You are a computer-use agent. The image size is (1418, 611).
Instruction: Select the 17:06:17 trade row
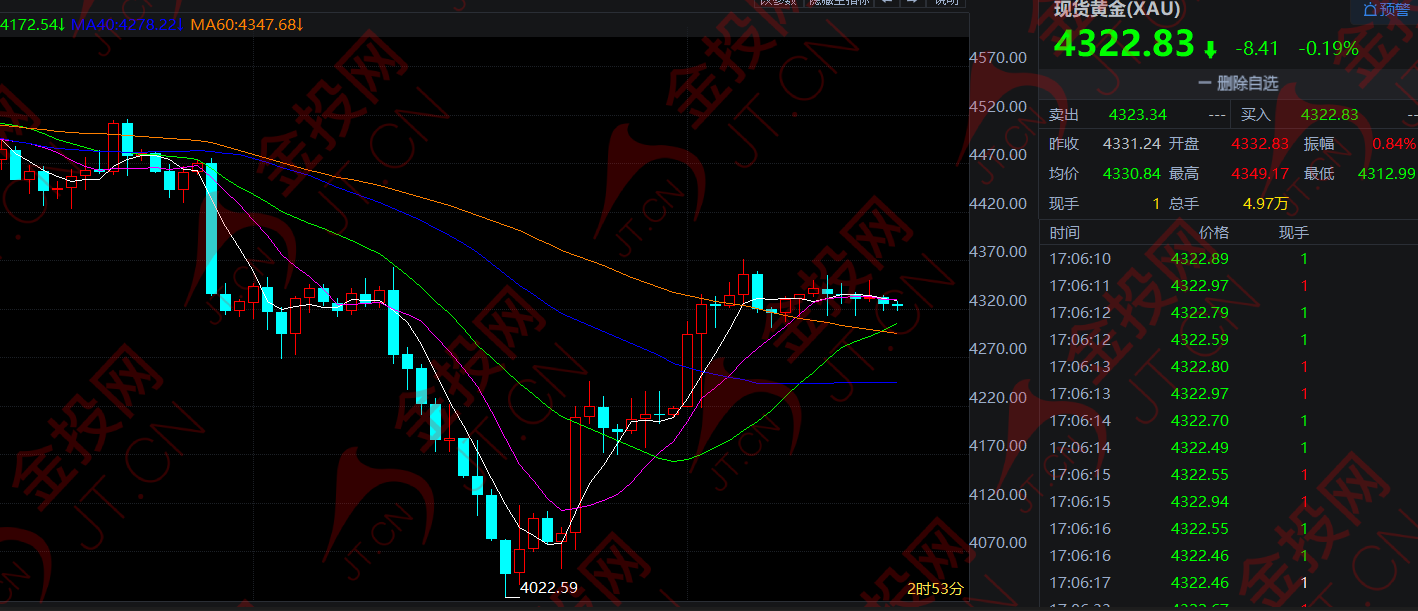[x=1229, y=583]
